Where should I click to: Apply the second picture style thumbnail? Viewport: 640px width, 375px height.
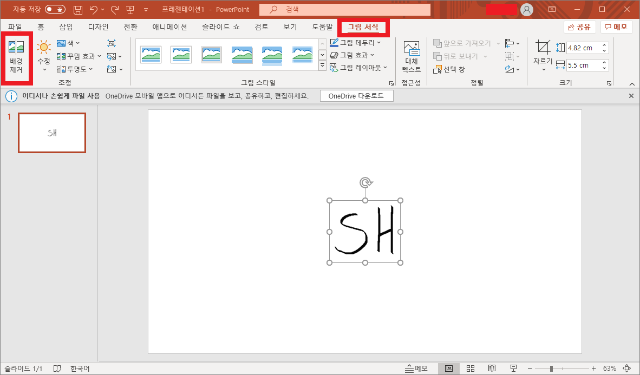point(181,55)
